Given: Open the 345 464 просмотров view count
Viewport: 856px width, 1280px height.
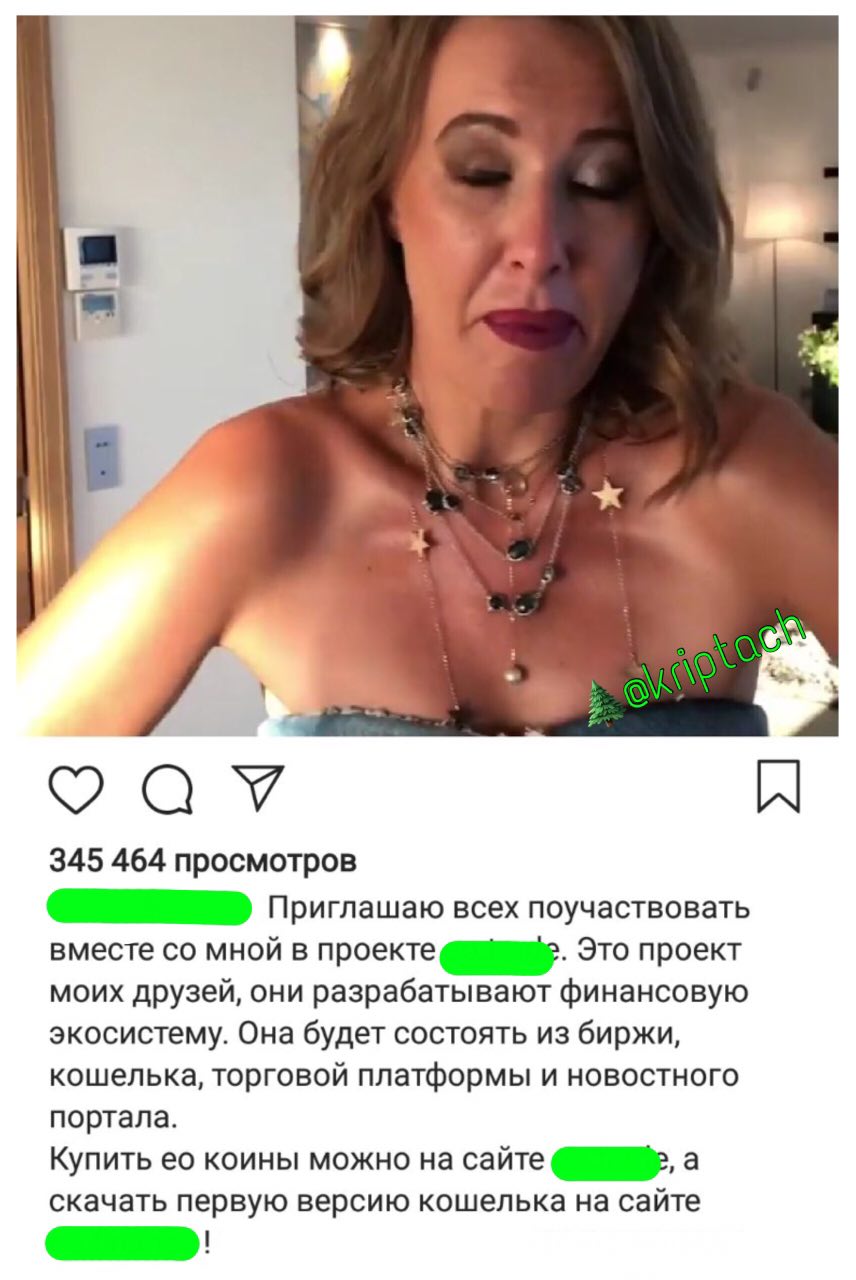Looking at the screenshot, I should click(x=203, y=860).
